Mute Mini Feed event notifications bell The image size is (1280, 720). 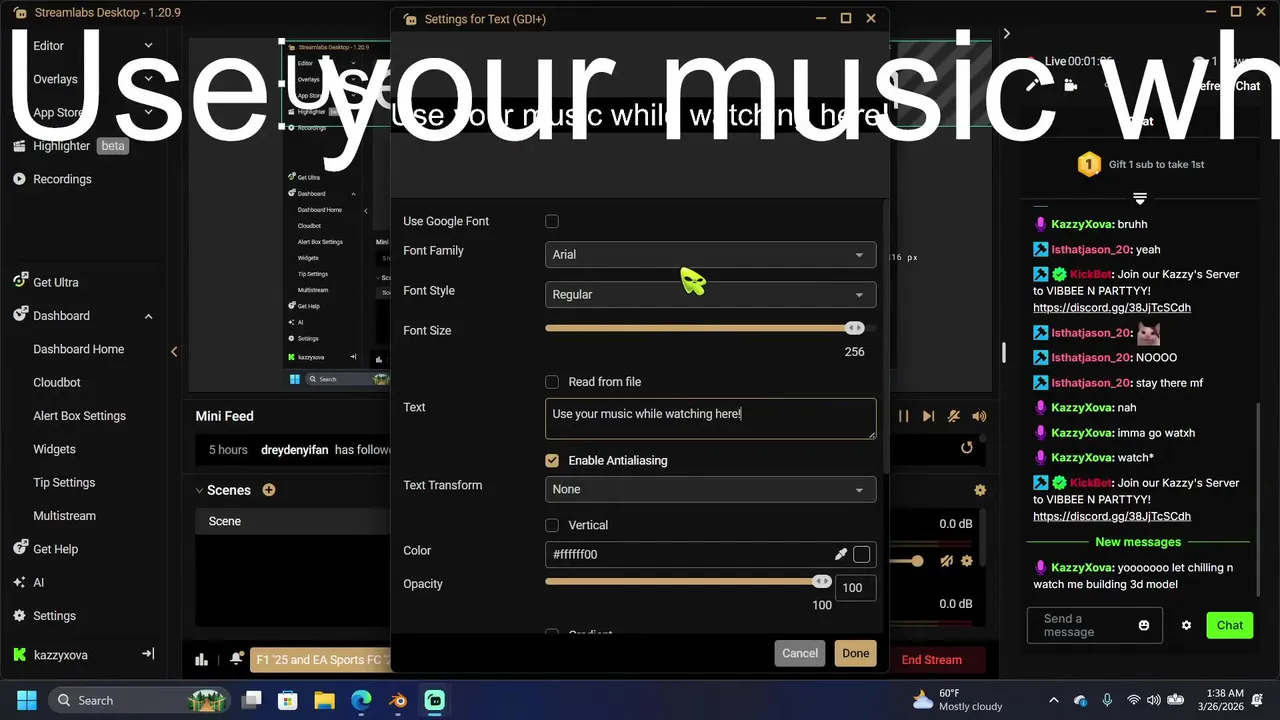954,416
